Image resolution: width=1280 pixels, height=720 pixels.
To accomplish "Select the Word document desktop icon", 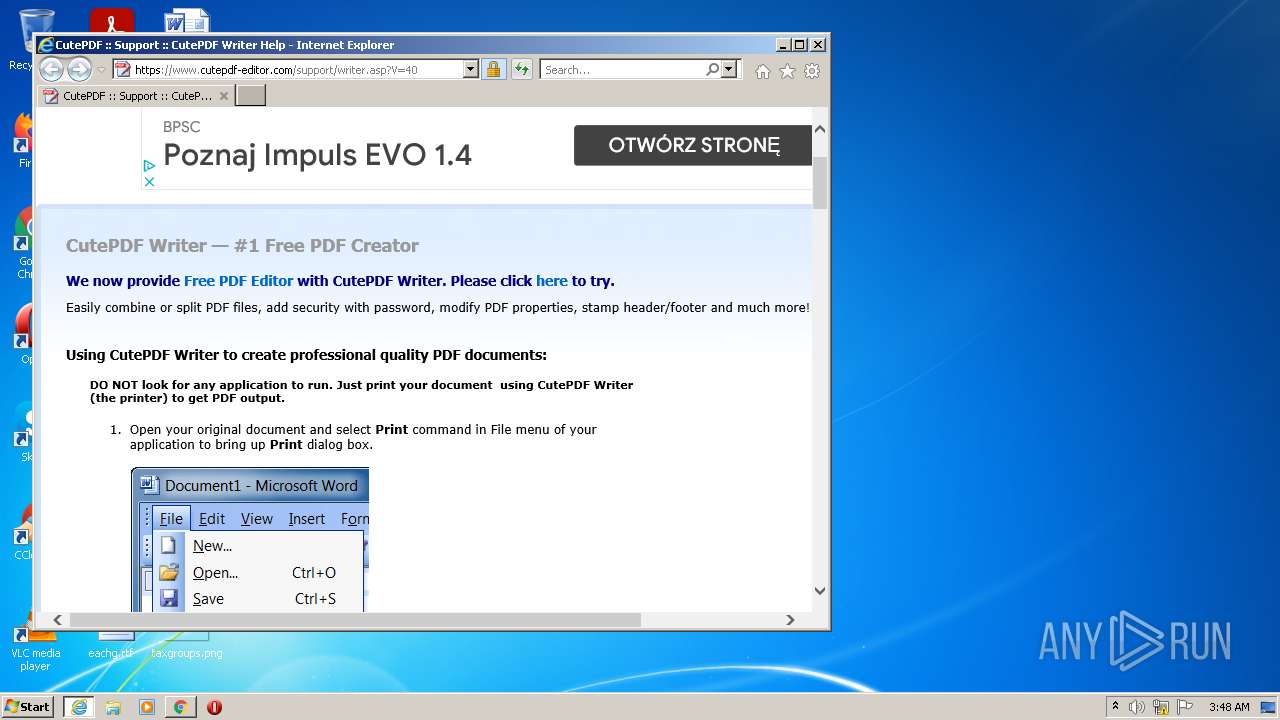I will click(186, 21).
